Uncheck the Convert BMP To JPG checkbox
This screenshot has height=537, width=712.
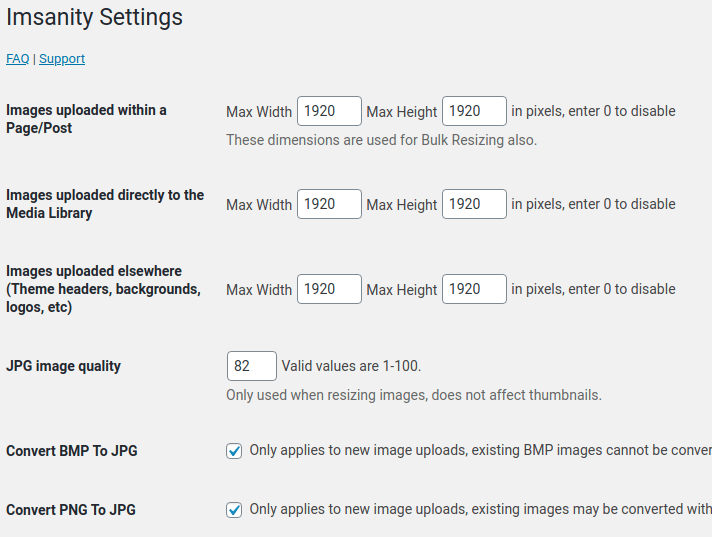click(x=234, y=451)
